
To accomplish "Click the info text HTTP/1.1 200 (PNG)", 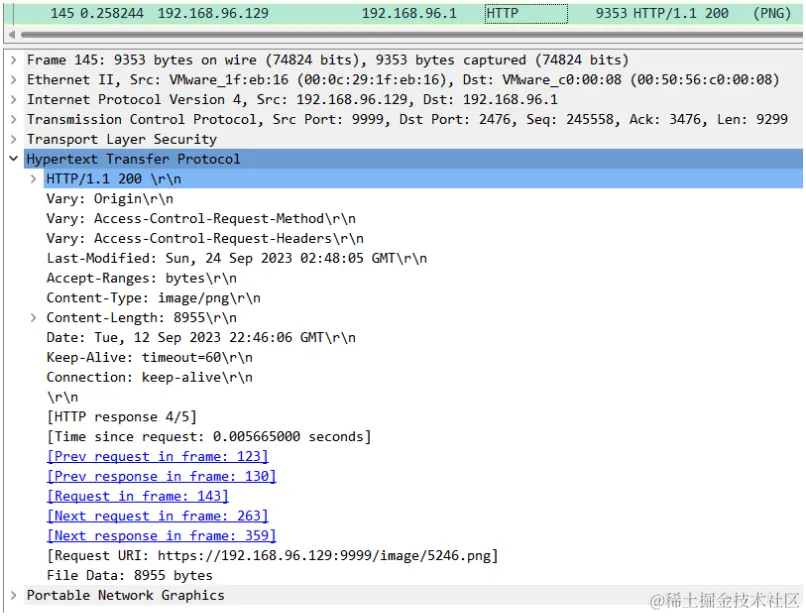I will pos(712,13).
